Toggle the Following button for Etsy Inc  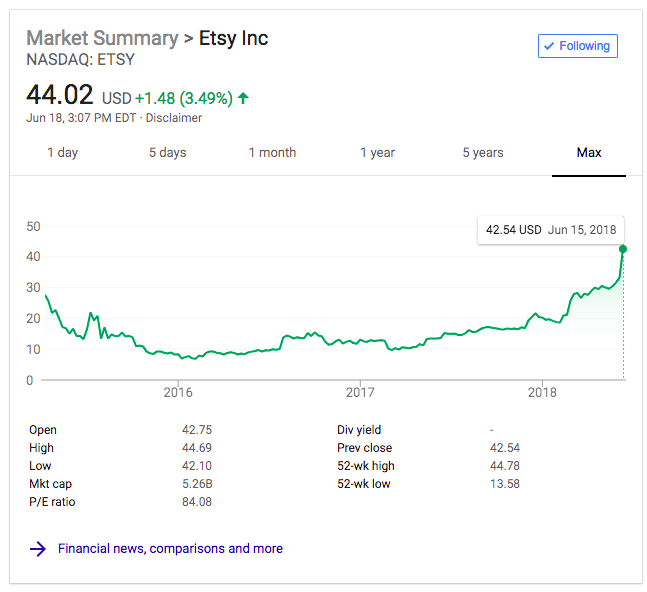[578, 46]
